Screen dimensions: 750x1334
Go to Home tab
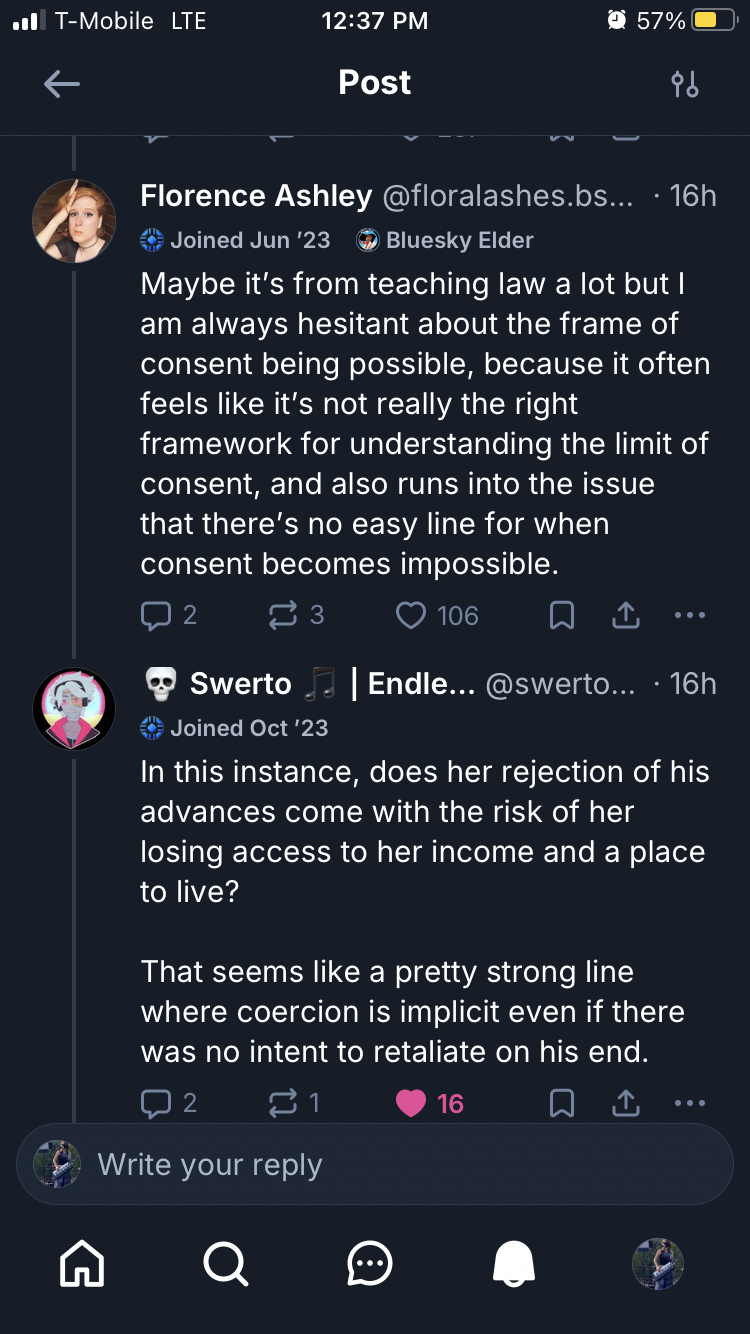coord(82,1264)
